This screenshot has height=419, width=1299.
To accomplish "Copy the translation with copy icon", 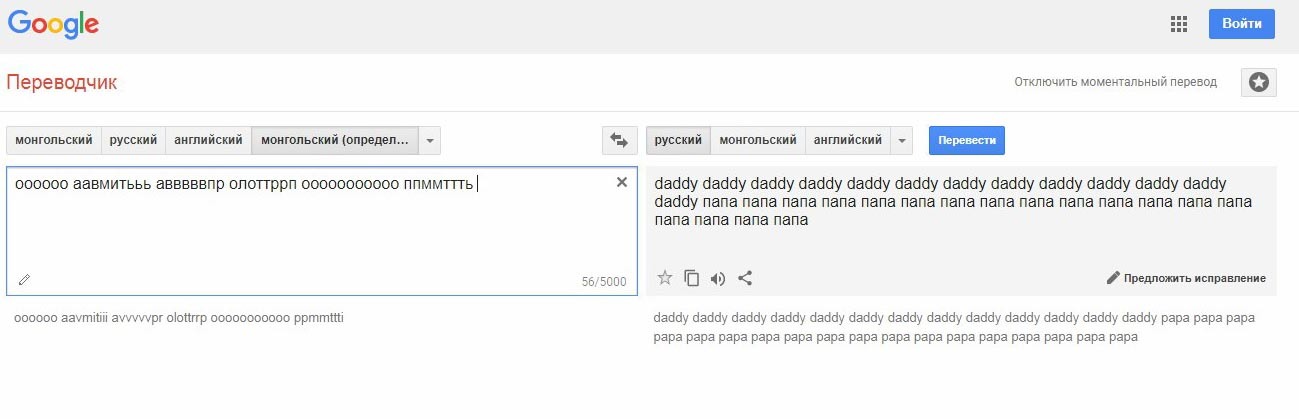I will 691,278.
